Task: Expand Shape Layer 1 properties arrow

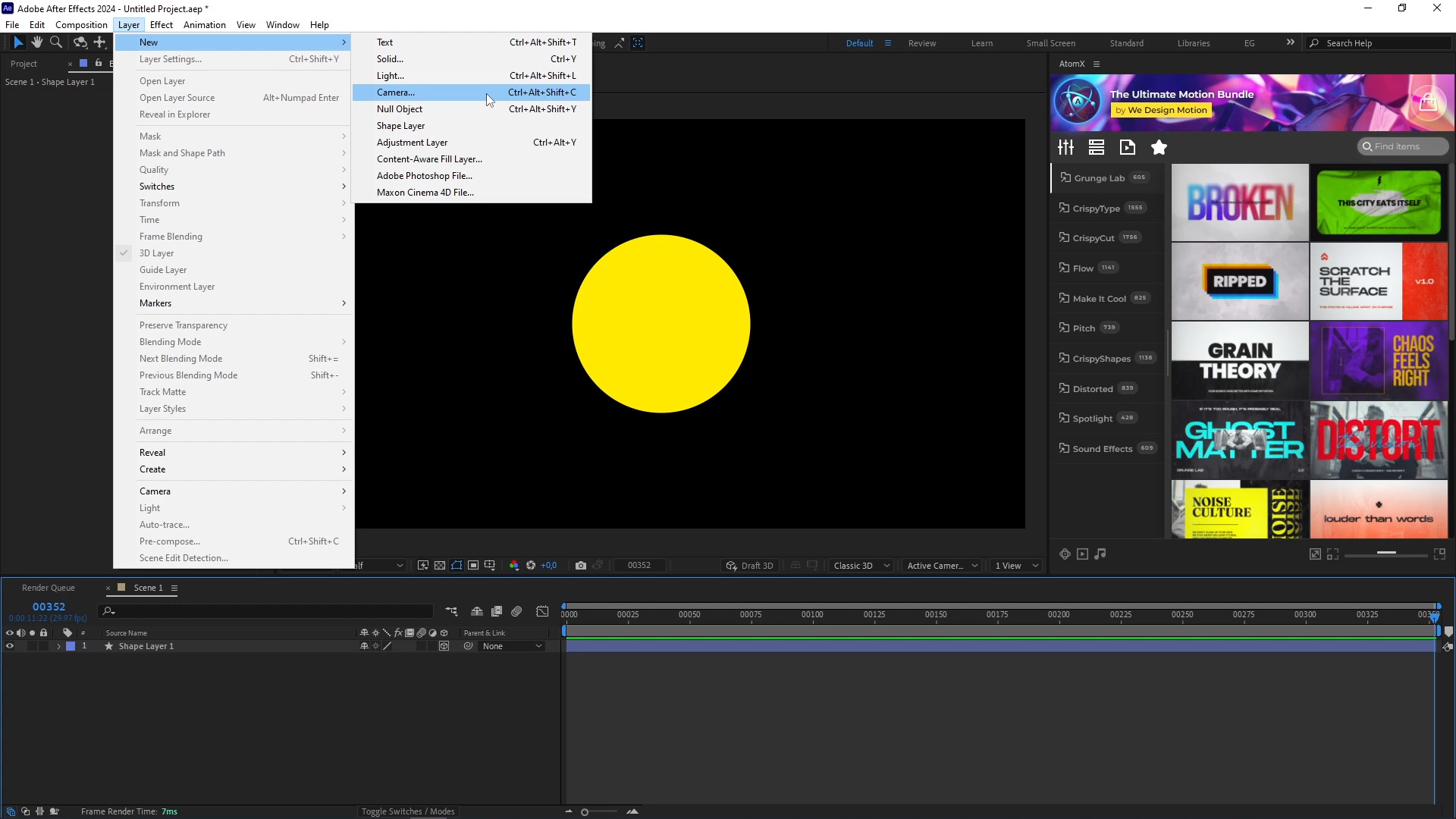Action: (58, 647)
